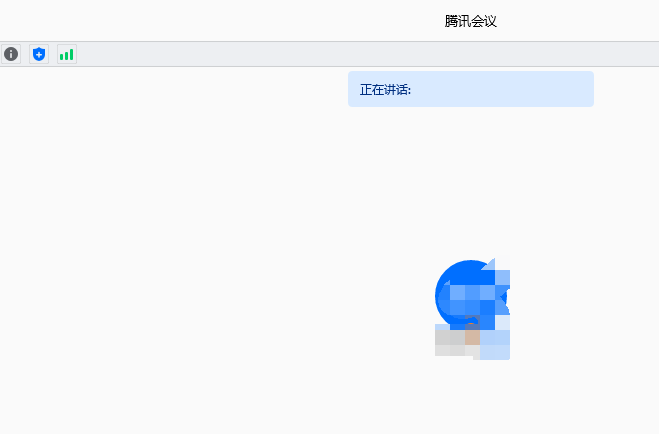Click the blue security shield icon
Image resolution: width=659 pixels, height=434 pixels.
(x=39, y=54)
